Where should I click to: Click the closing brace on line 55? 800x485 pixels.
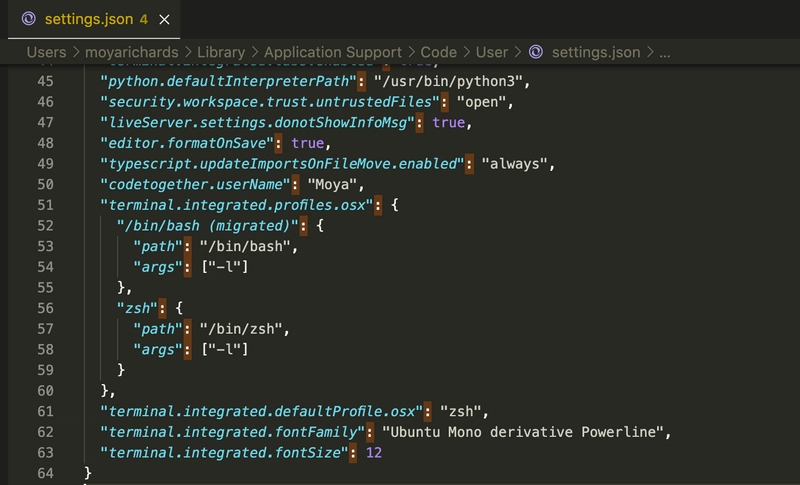(121, 288)
